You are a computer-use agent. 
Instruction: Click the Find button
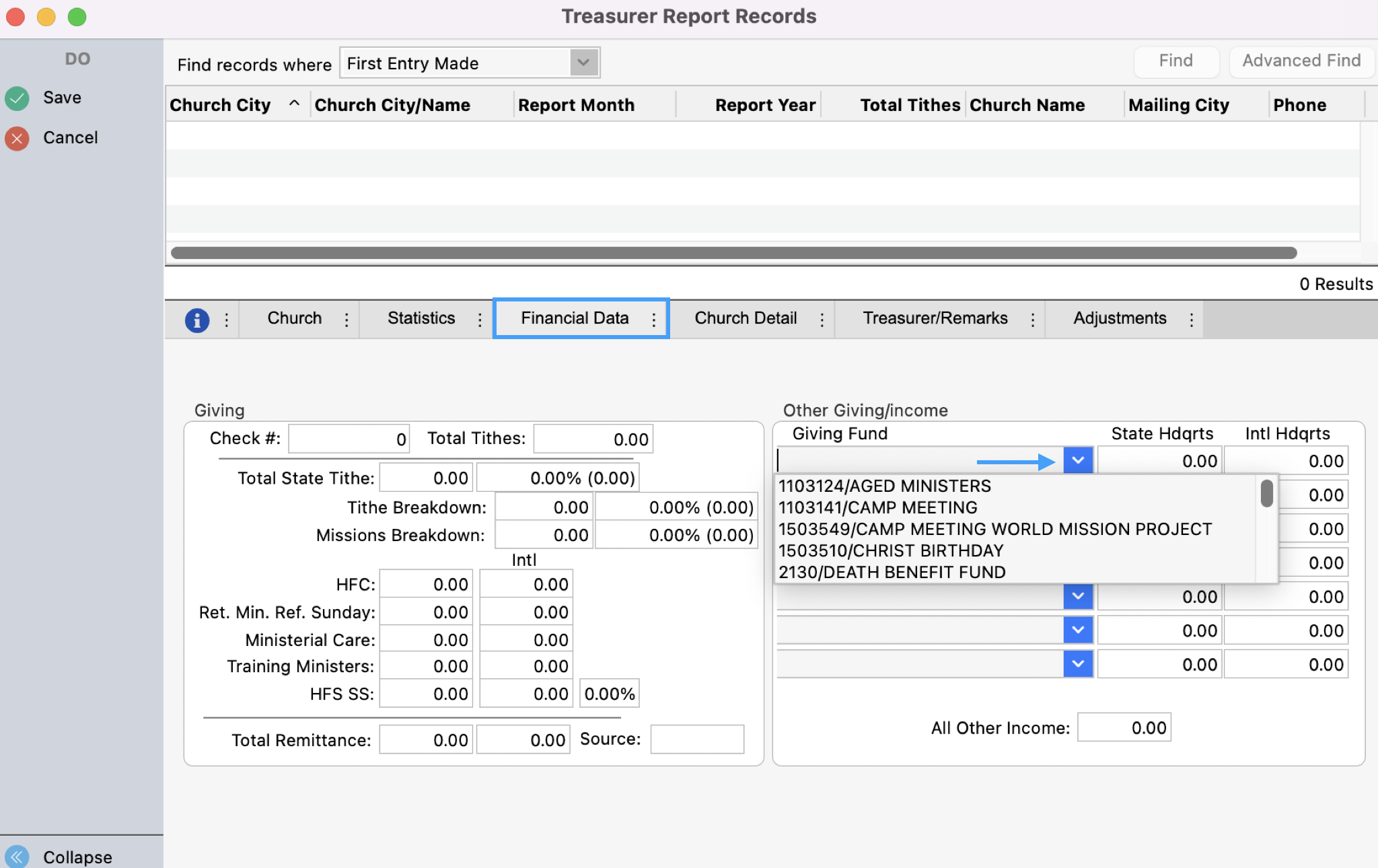pyautogui.click(x=1175, y=61)
